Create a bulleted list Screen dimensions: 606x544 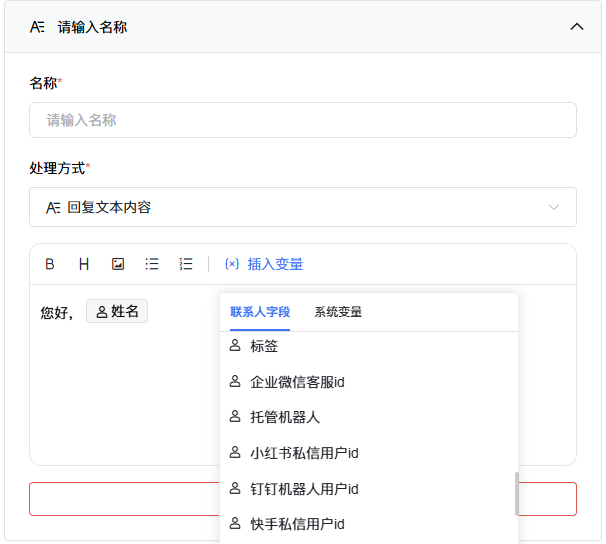pos(152,264)
